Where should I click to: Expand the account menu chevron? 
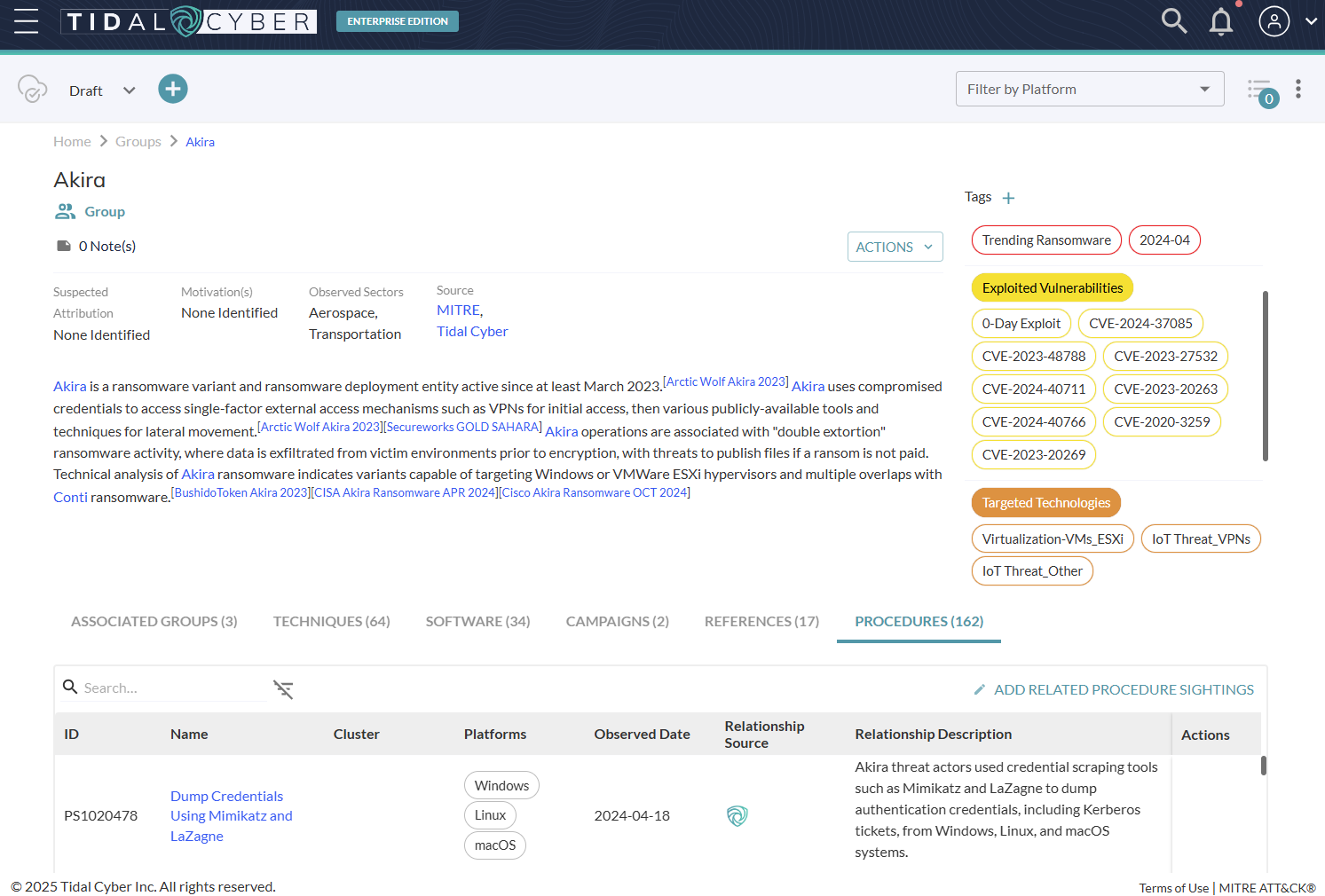1311,21
